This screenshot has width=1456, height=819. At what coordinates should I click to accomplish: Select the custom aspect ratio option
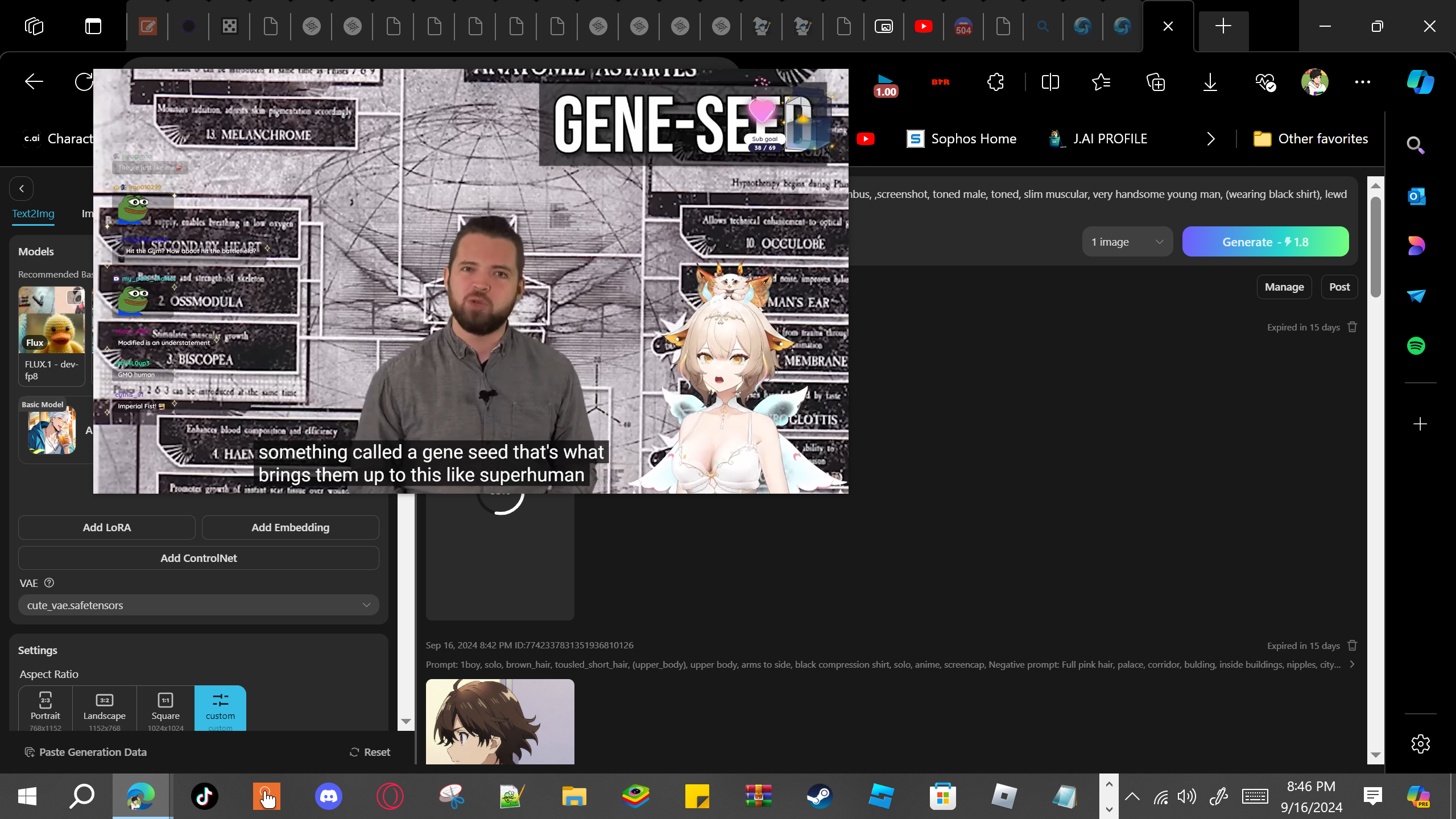(220, 709)
